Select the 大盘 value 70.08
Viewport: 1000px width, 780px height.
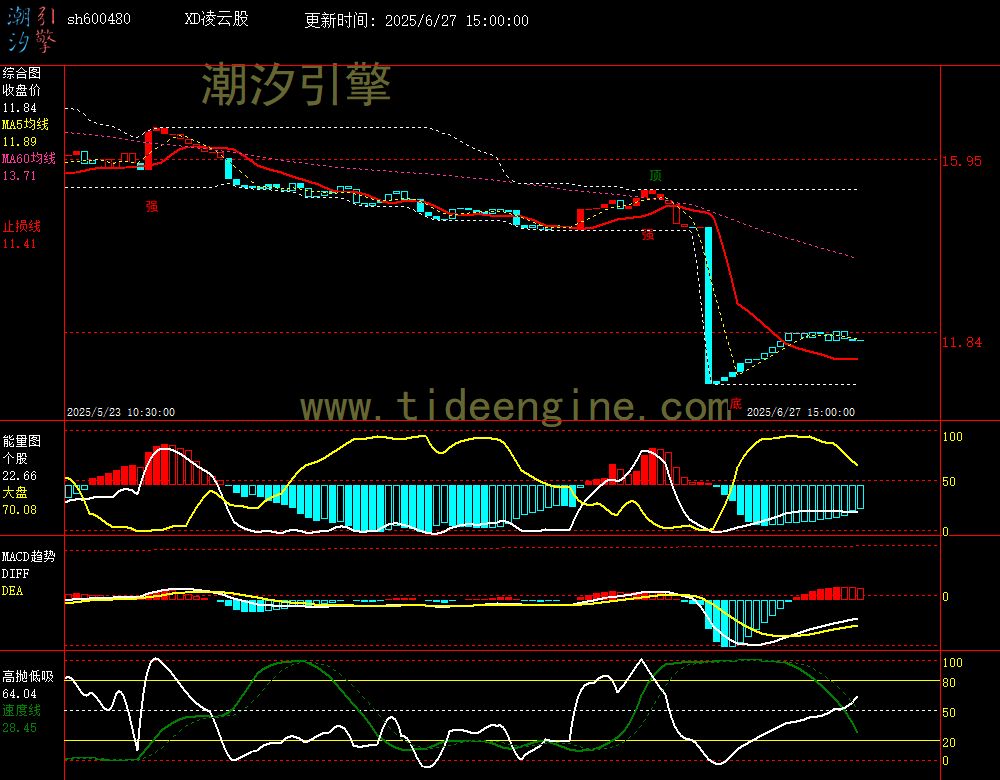click(x=20, y=510)
